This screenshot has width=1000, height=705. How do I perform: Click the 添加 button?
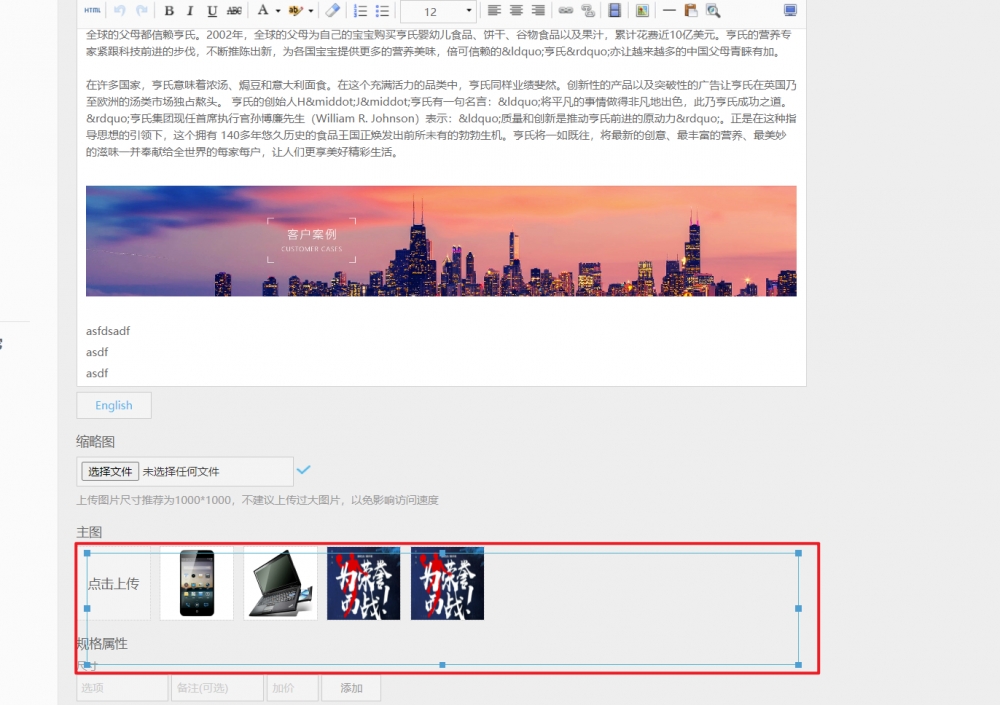click(351, 688)
